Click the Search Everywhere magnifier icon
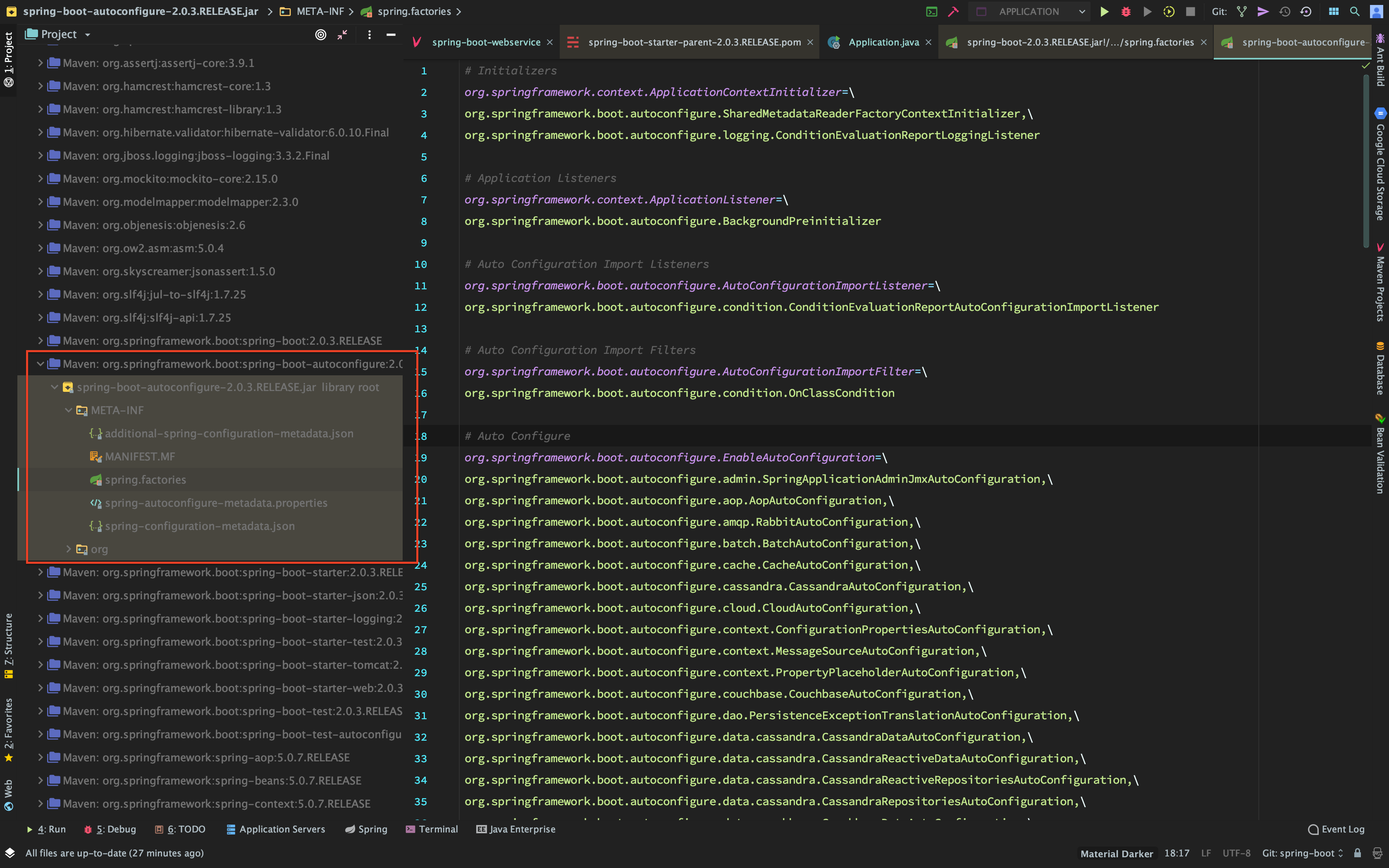The width and height of the screenshot is (1389, 868). click(x=1355, y=12)
